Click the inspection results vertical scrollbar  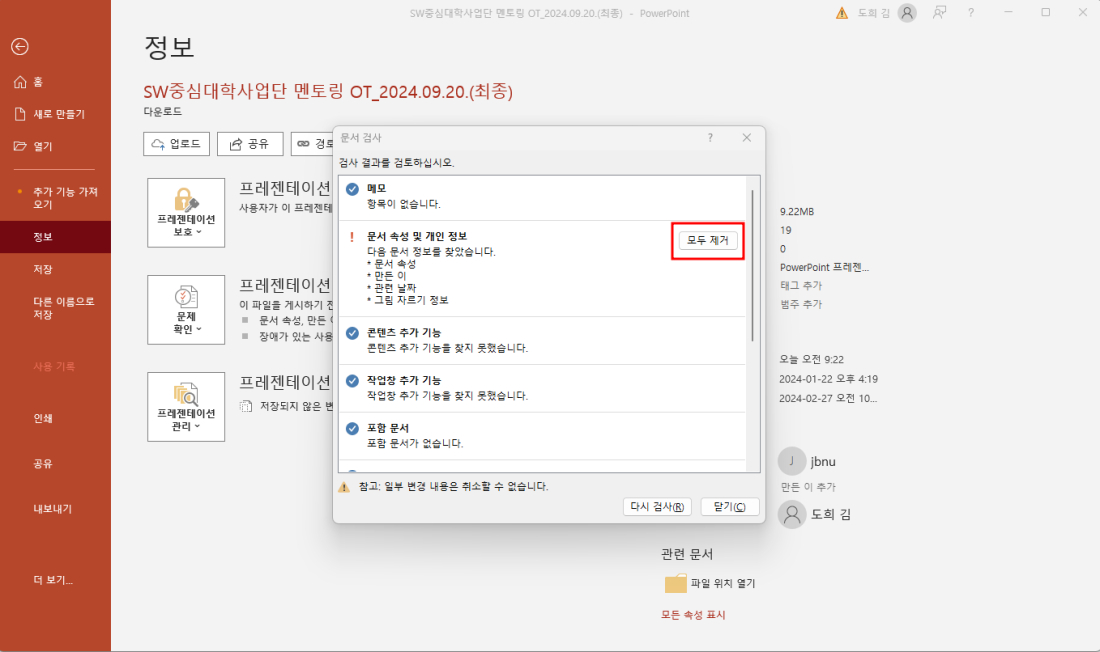pos(753,260)
